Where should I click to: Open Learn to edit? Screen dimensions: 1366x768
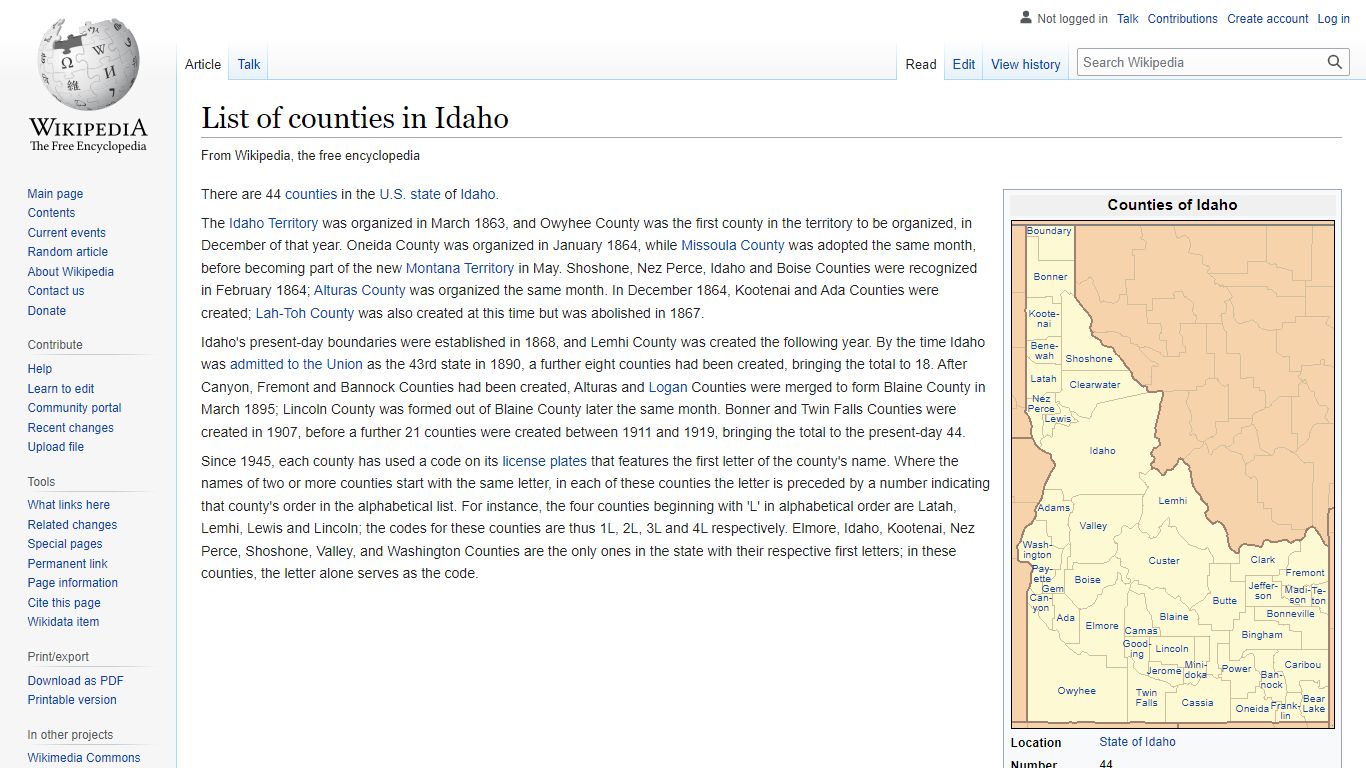click(61, 389)
